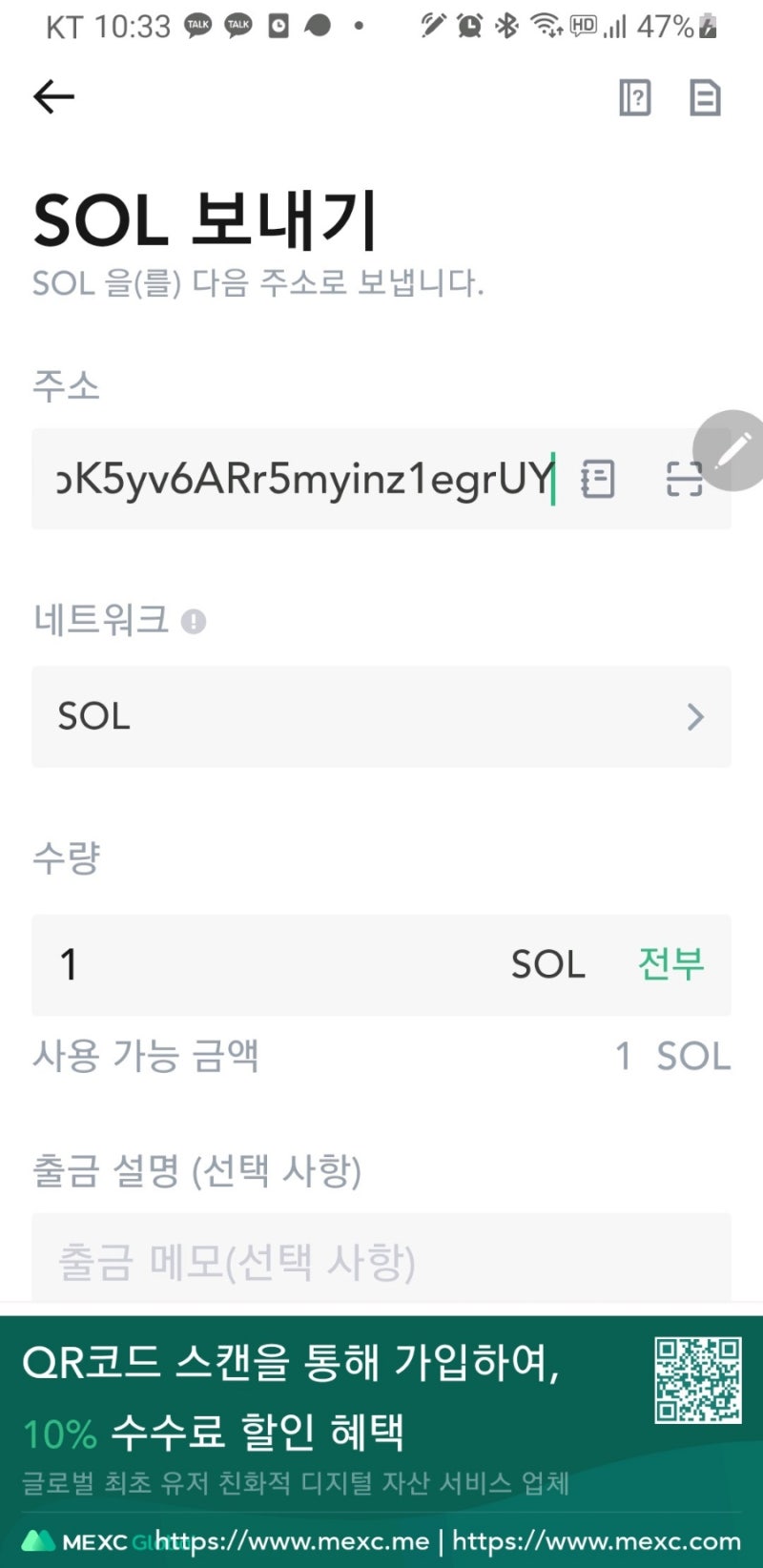Tap 전부 to send all

[x=670, y=964]
